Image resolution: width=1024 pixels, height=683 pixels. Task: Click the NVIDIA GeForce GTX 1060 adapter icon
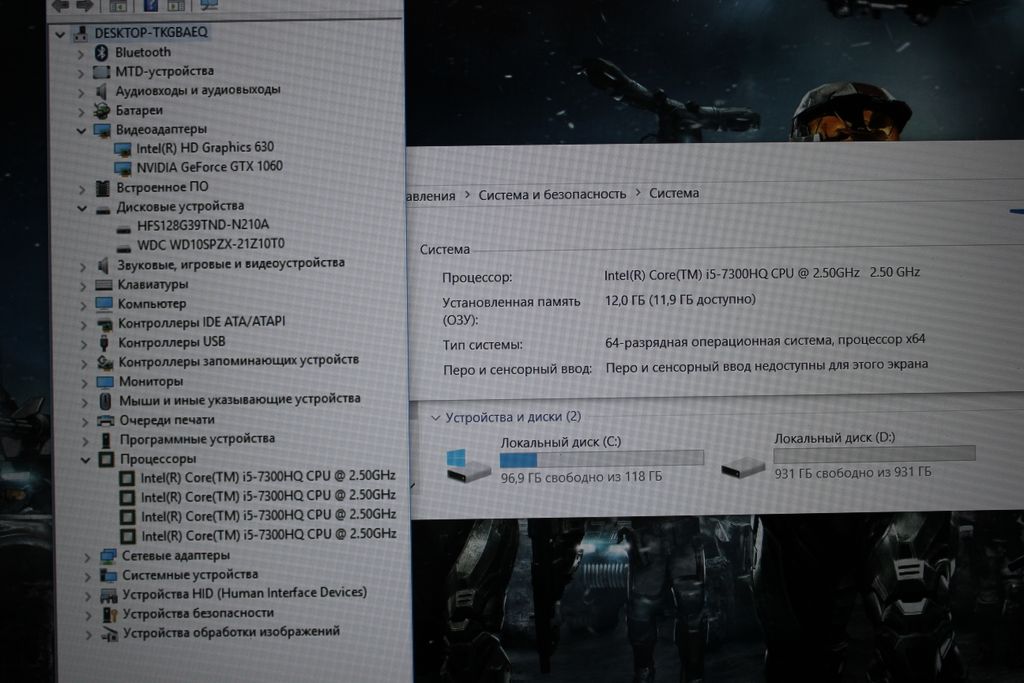pyautogui.click(x=123, y=167)
